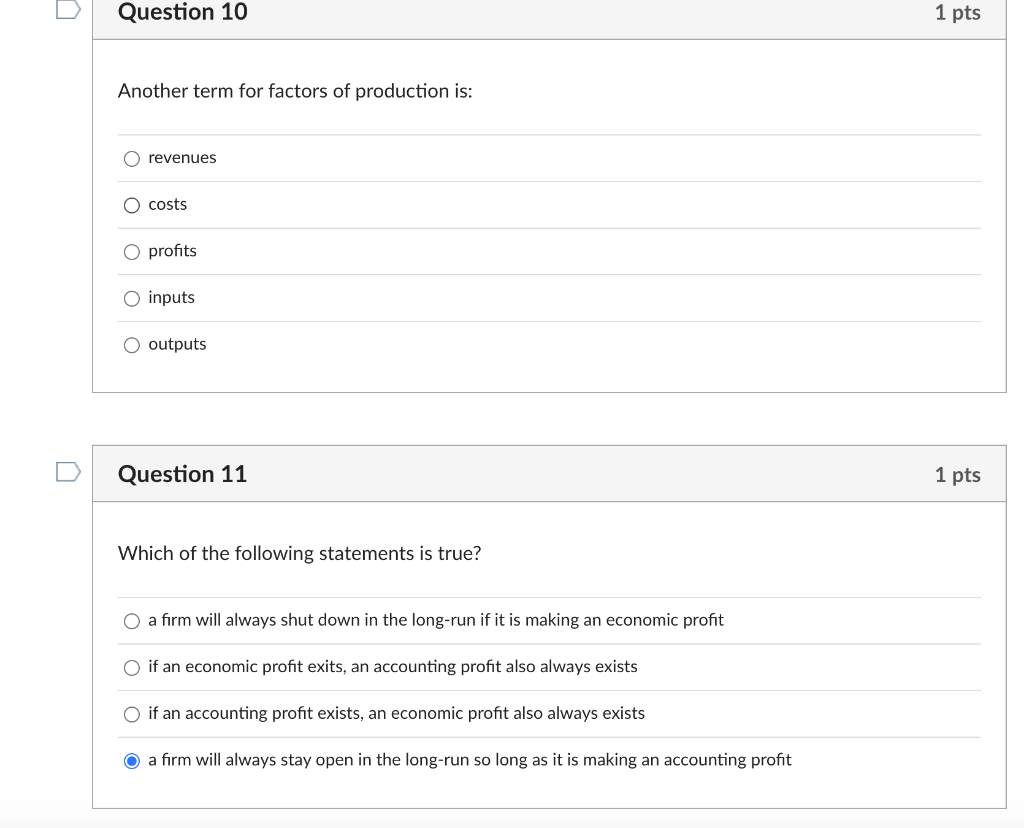The height and width of the screenshot is (828, 1024).
Task: Click the "outputs" answer text label
Action: (177, 344)
